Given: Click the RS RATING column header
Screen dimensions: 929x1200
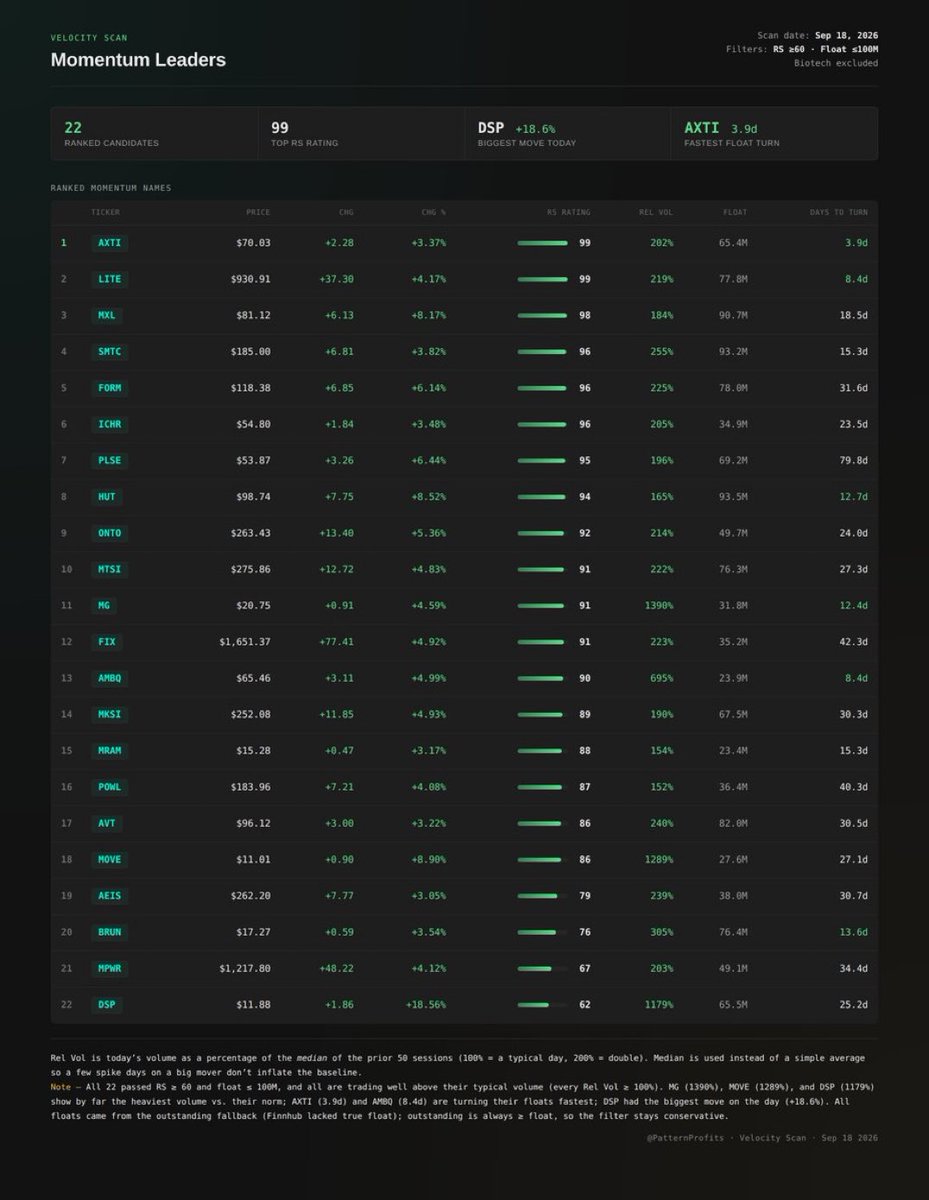Looking at the screenshot, I should click(569, 212).
